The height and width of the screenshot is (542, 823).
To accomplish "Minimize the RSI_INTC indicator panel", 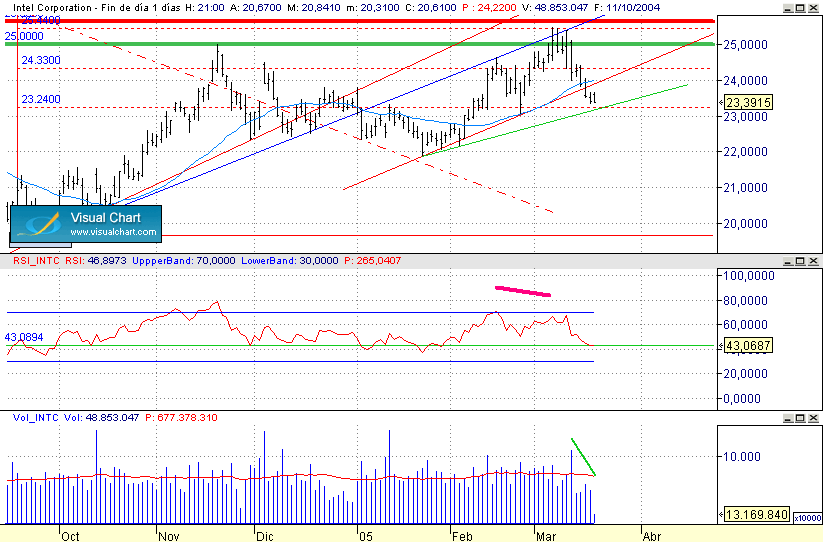I will click(x=788, y=261).
